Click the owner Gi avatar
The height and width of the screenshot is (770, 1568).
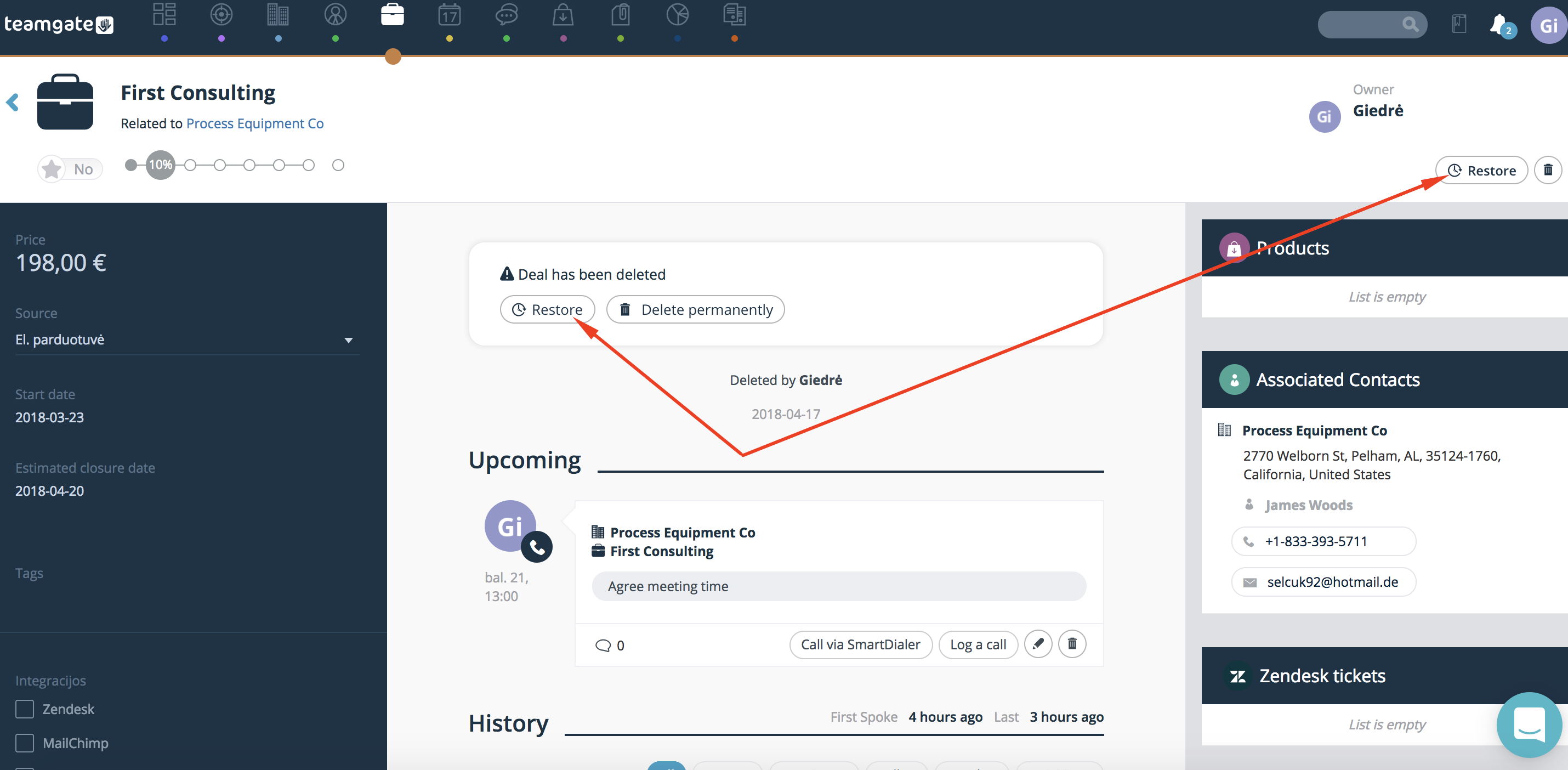point(1325,117)
